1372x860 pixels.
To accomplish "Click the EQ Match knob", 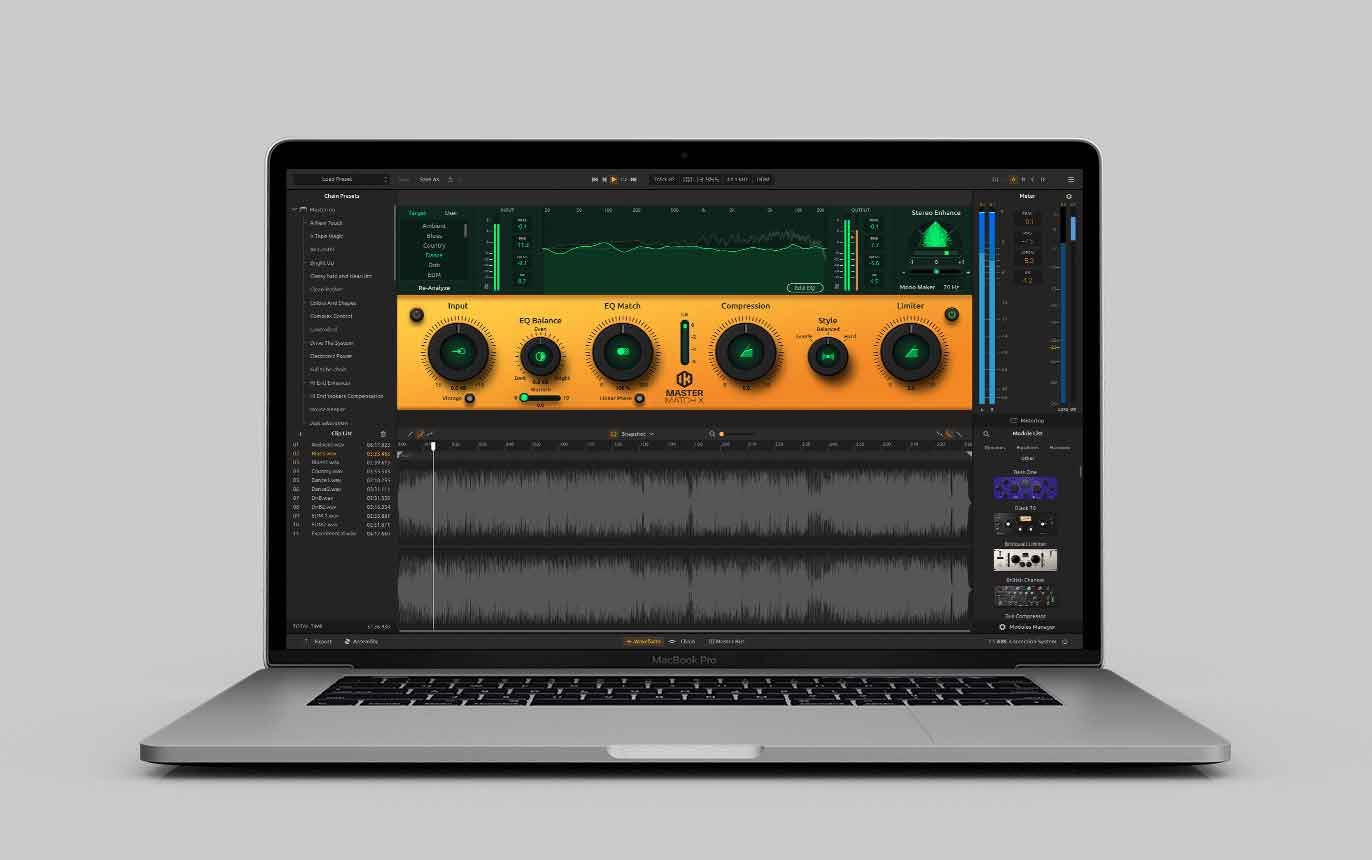I will coord(622,351).
